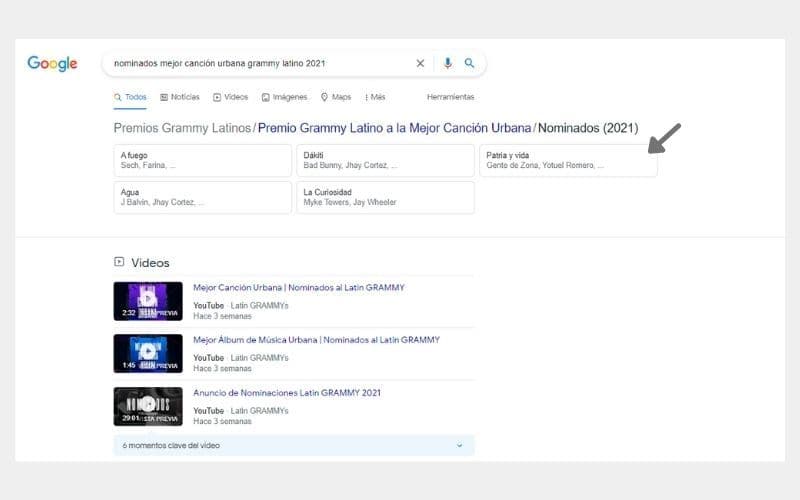Click the Noticias tab newspaper icon

[164, 97]
